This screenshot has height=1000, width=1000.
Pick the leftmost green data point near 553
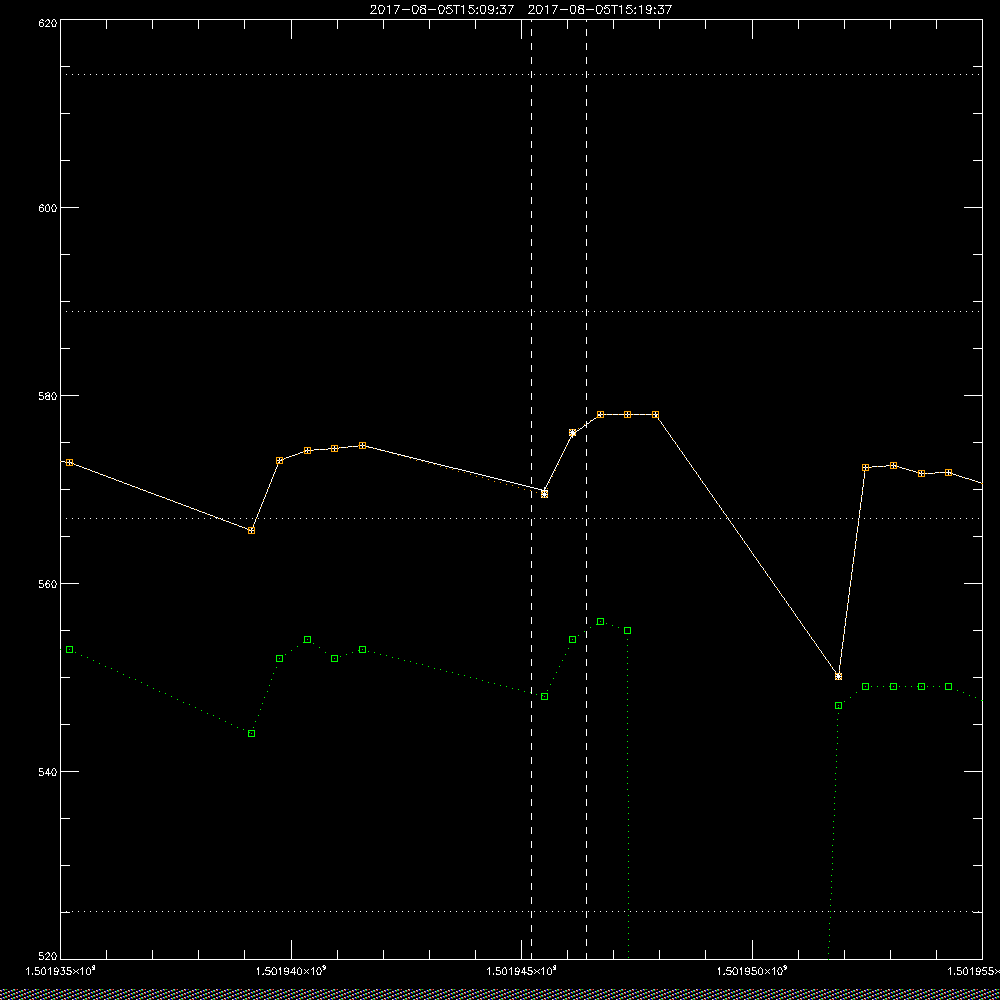coord(70,649)
